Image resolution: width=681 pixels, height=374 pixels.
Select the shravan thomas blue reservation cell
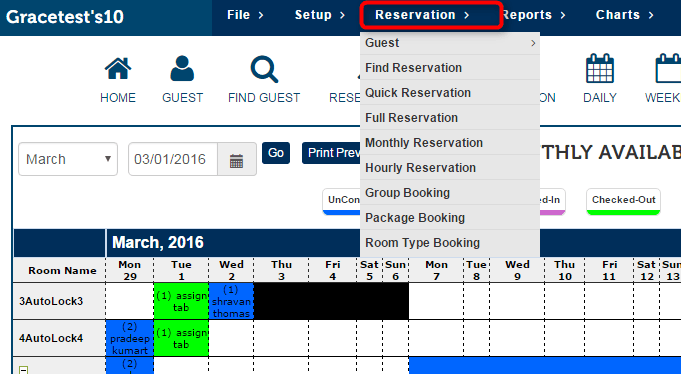231,301
